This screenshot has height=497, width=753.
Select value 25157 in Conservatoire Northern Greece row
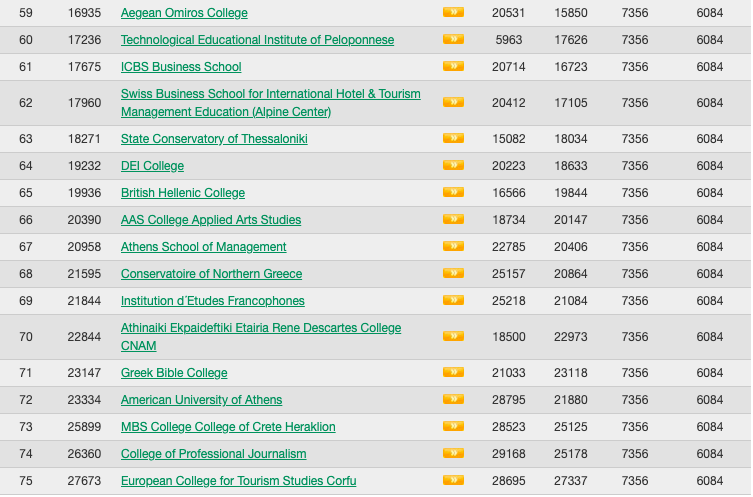click(x=509, y=274)
